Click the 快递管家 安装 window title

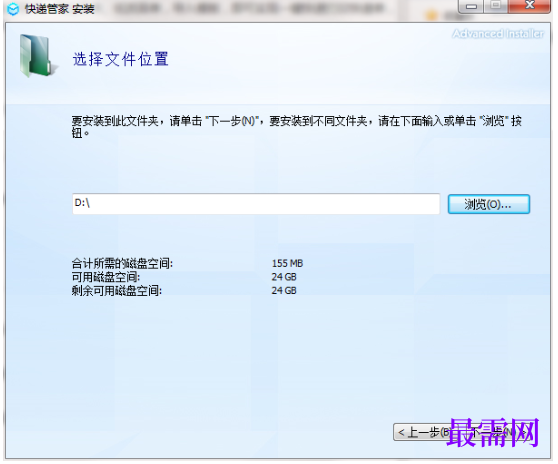click(59, 9)
